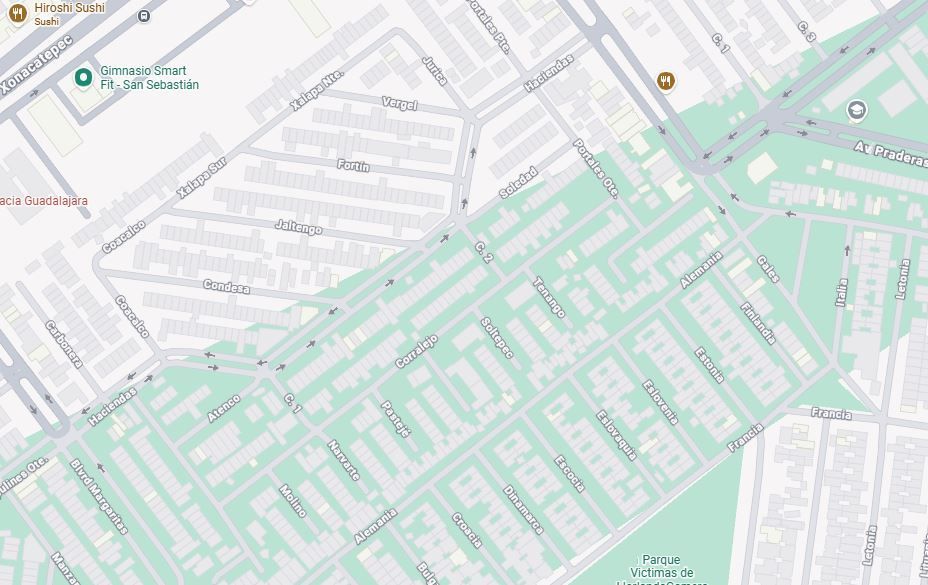Select the Condesa street label

point(226,287)
